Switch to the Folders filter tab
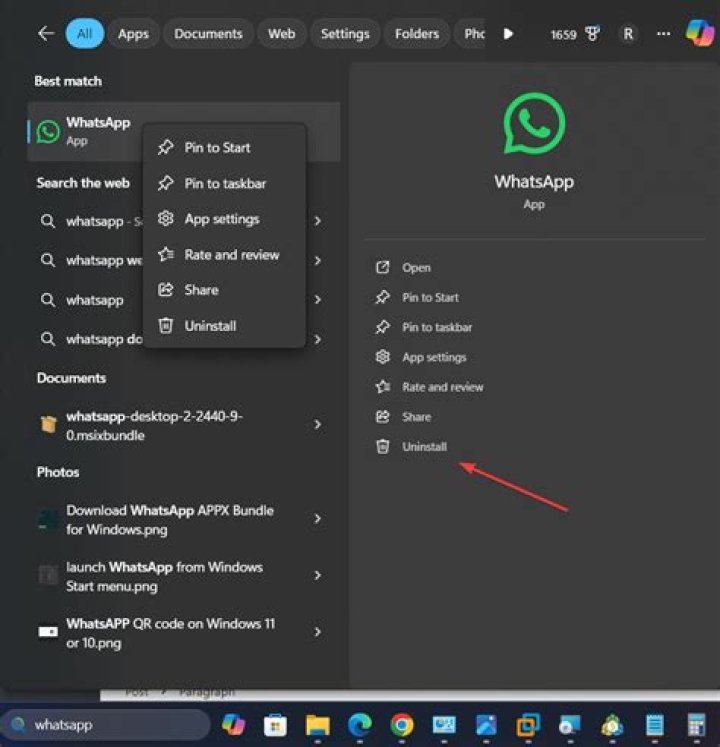720x747 pixels. pyautogui.click(x=417, y=34)
